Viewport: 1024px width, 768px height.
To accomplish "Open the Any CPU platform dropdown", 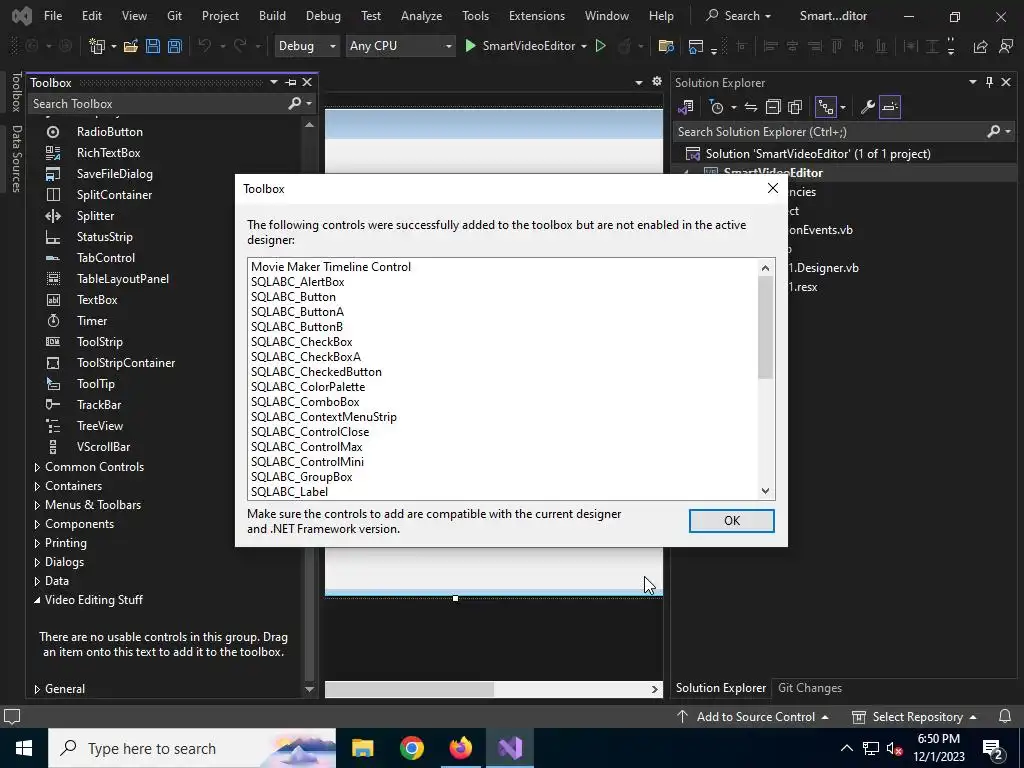I will pos(400,46).
